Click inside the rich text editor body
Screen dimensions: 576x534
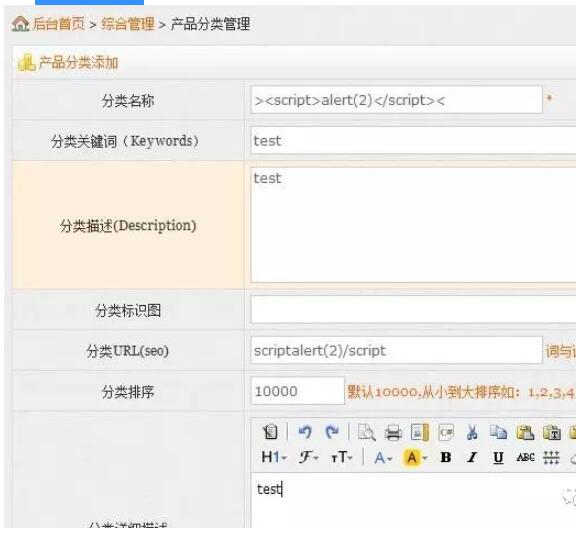413,501
